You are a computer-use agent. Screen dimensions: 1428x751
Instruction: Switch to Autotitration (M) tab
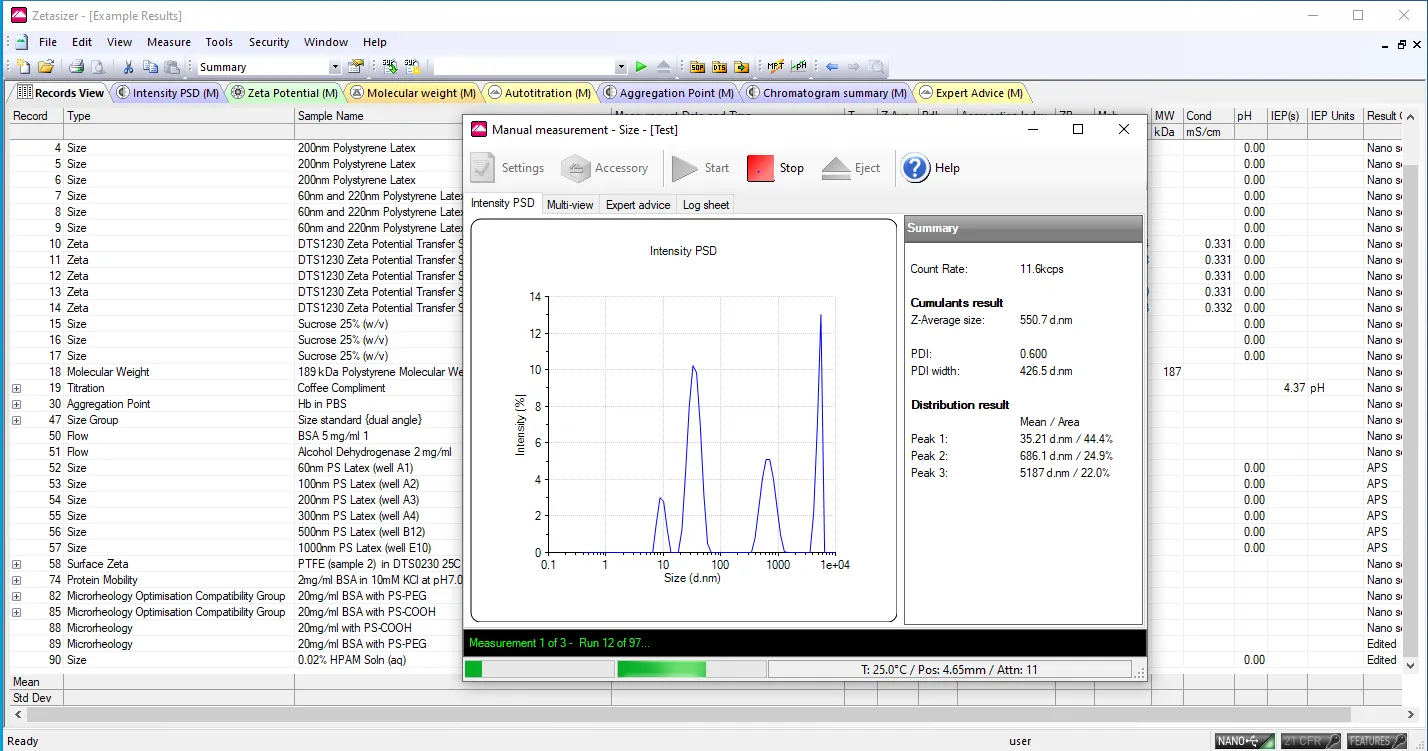pyautogui.click(x=539, y=93)
